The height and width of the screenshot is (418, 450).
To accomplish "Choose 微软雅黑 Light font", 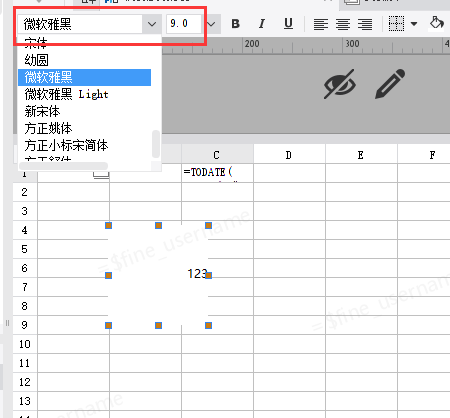I will tap(85, 94).
